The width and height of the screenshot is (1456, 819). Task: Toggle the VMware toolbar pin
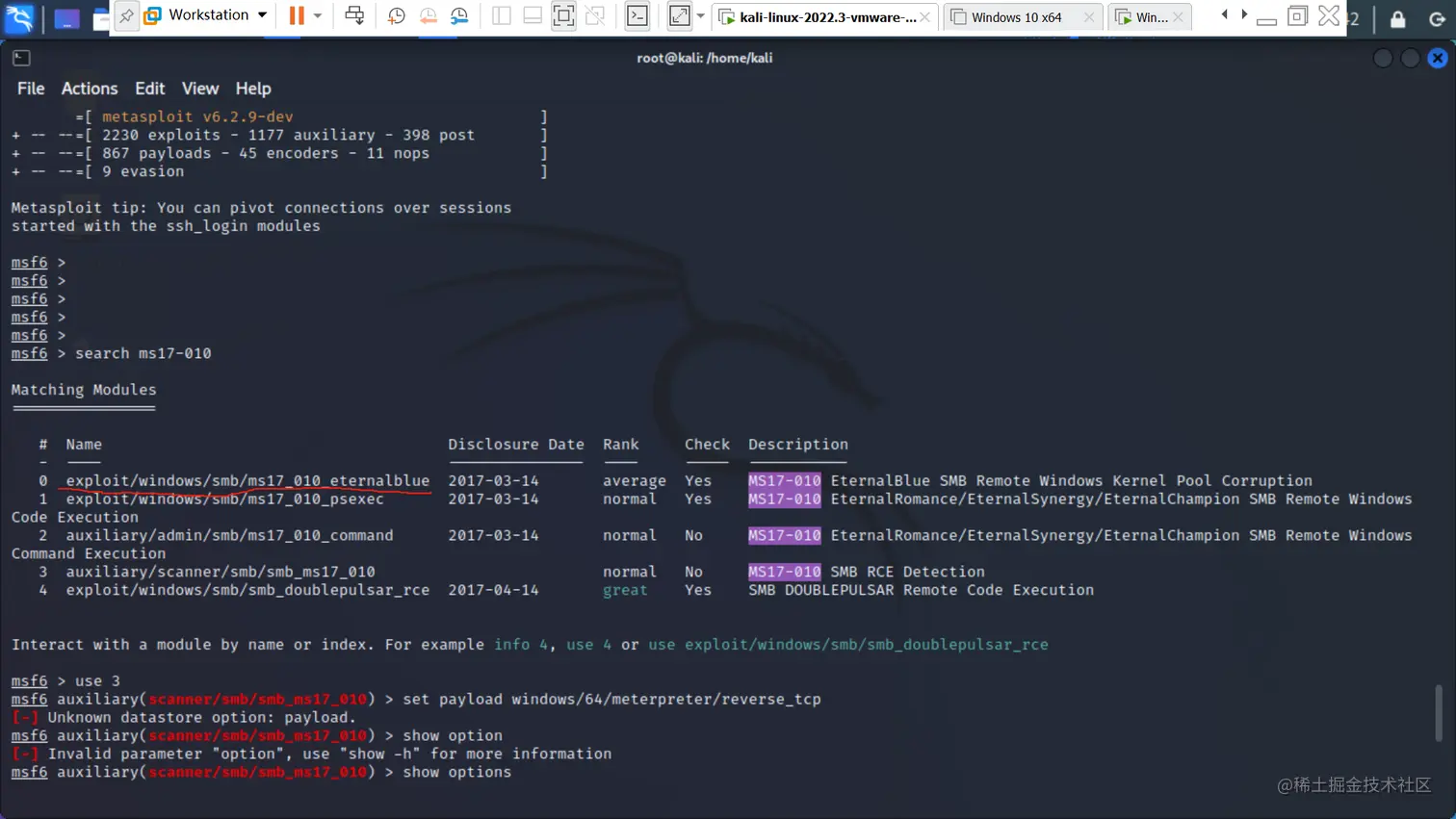[x=126, y=15]
